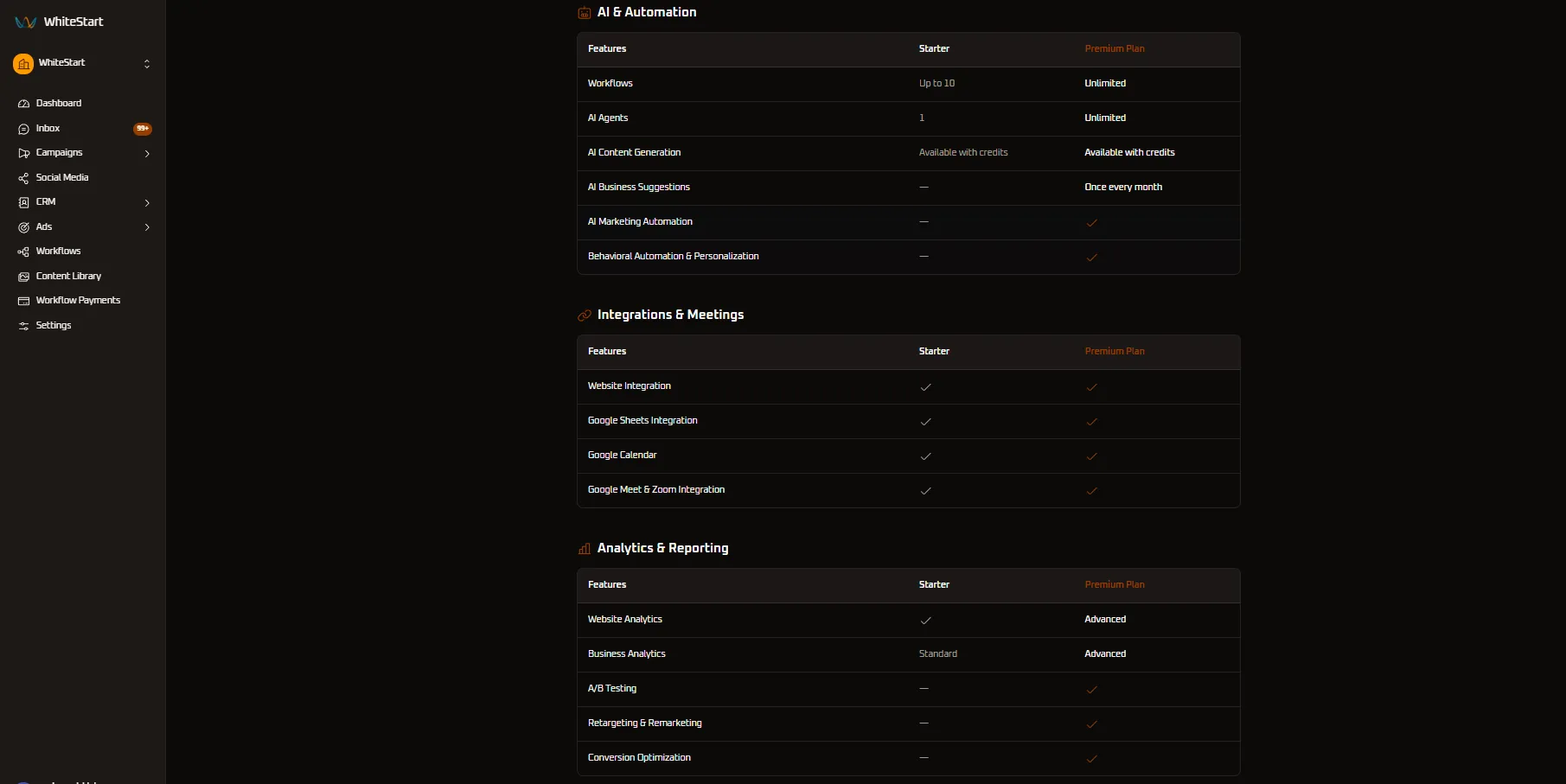Click the Social Media share icon
Image resolution: width=1566 pixels, height=784 pixels.
(x=24, y=178)
